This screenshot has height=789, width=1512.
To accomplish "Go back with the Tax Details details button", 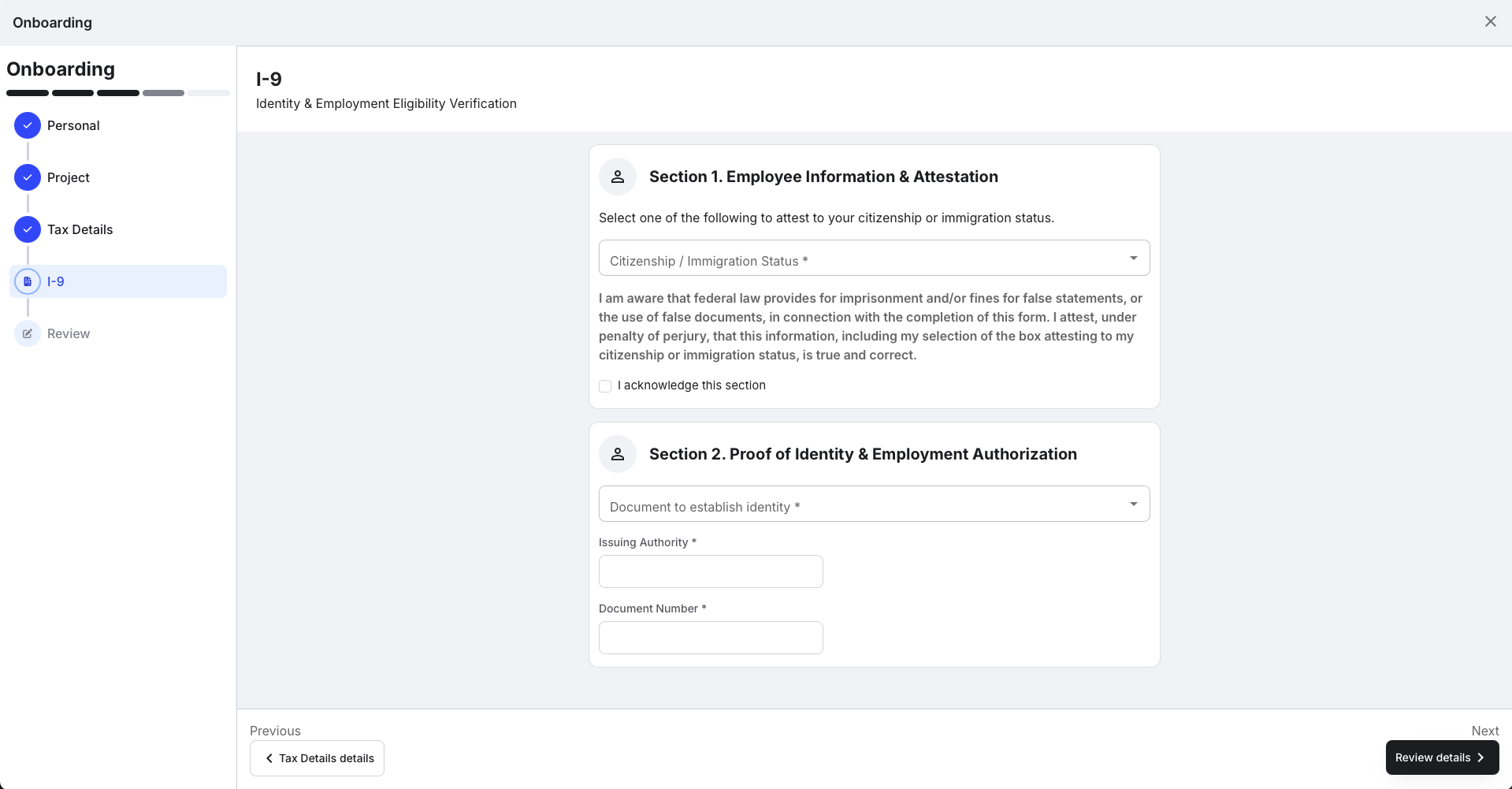I will coord(317,758).
